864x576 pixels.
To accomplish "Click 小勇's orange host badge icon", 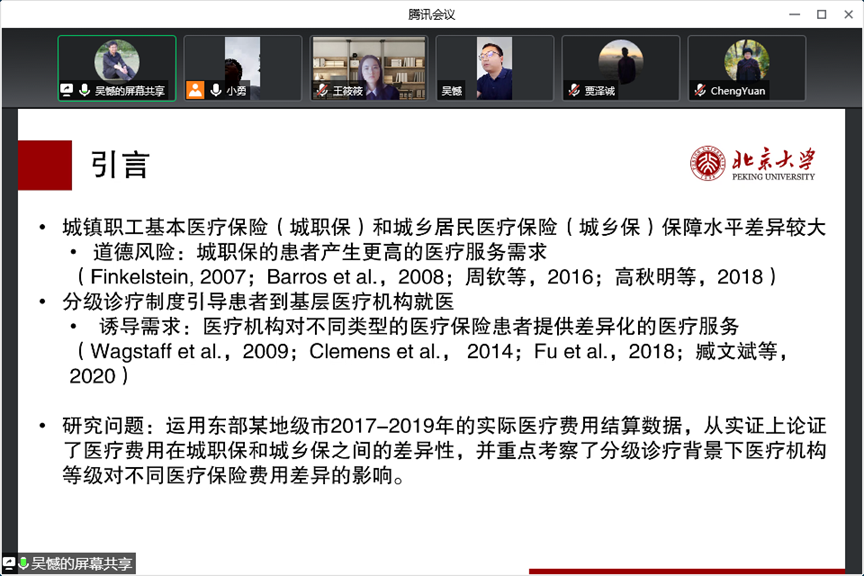I will [x=195, y=90].
